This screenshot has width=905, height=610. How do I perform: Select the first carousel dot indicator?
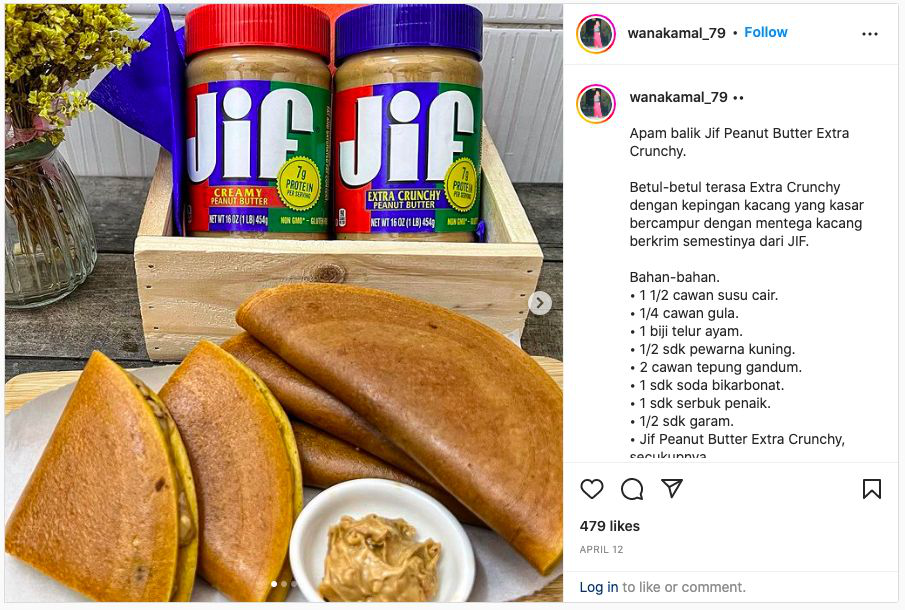coord(274,584)
